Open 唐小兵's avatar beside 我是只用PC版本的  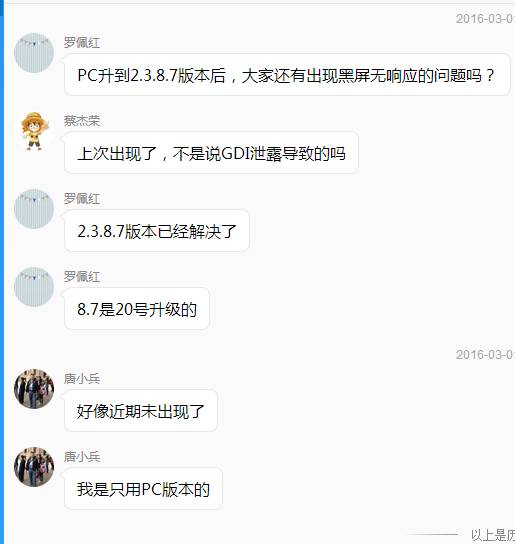click(34, 467)
